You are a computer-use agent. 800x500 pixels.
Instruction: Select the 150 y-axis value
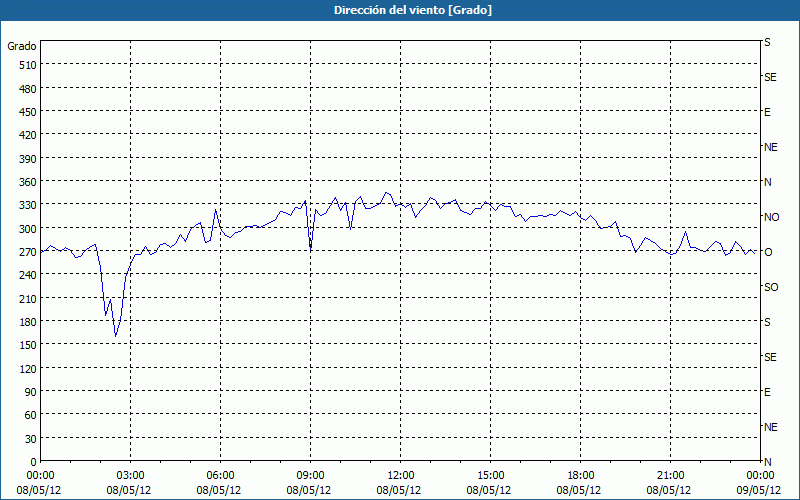tap(28, 345)
